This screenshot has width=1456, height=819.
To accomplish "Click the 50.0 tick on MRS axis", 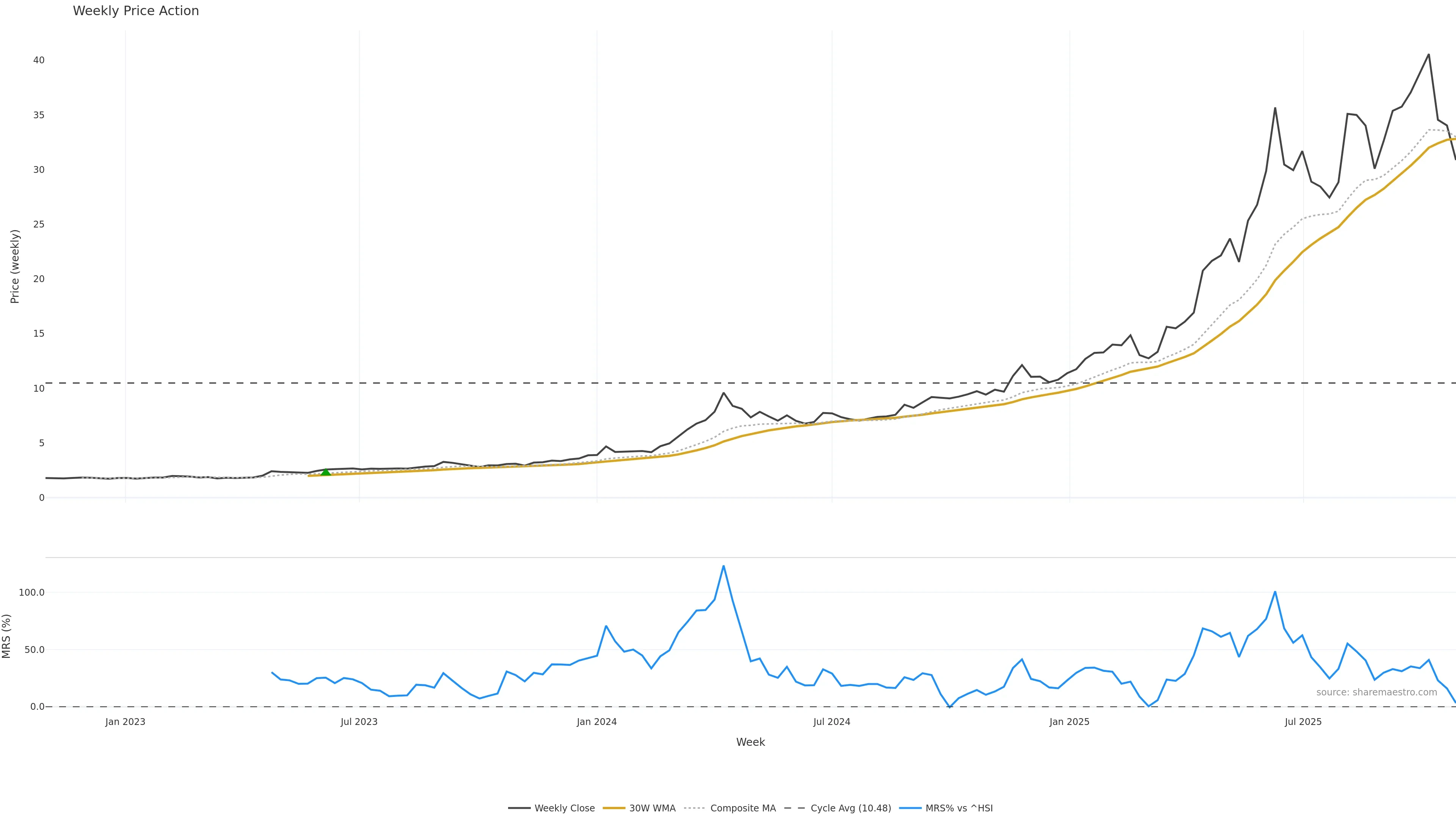I will 34,650.
